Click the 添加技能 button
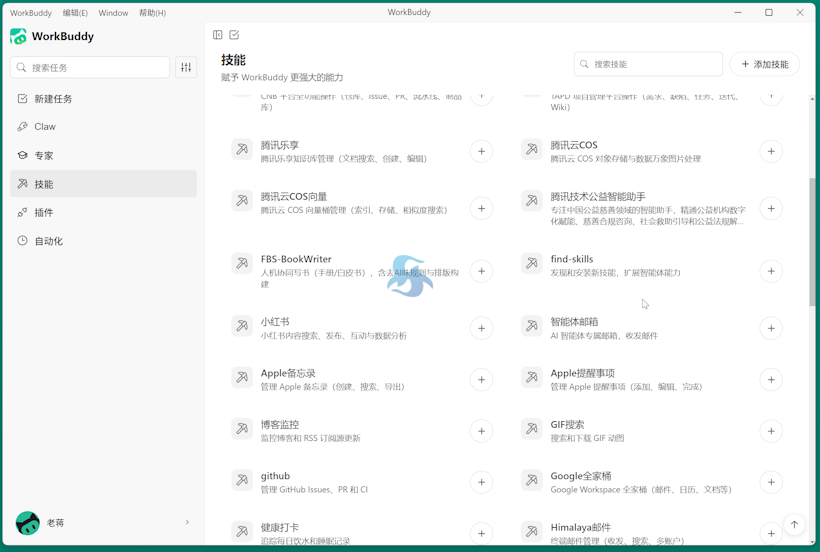The height and width of the screenshot is (552, 820). click(765, 64)
